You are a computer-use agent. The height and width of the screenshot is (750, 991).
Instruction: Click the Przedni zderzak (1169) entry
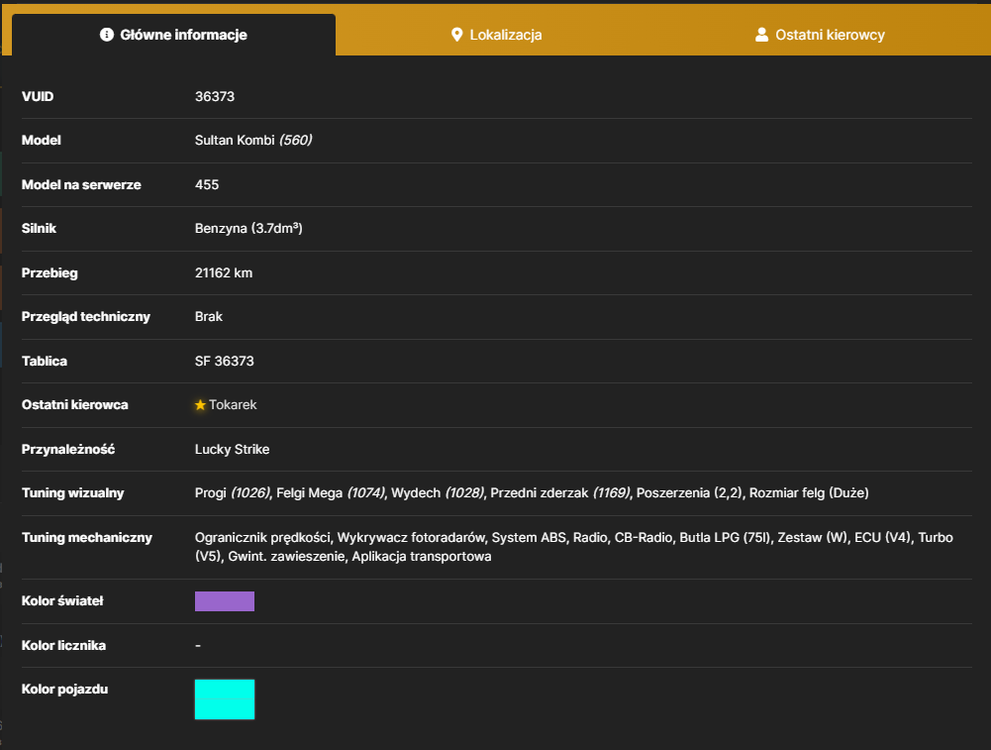point(561,493)
